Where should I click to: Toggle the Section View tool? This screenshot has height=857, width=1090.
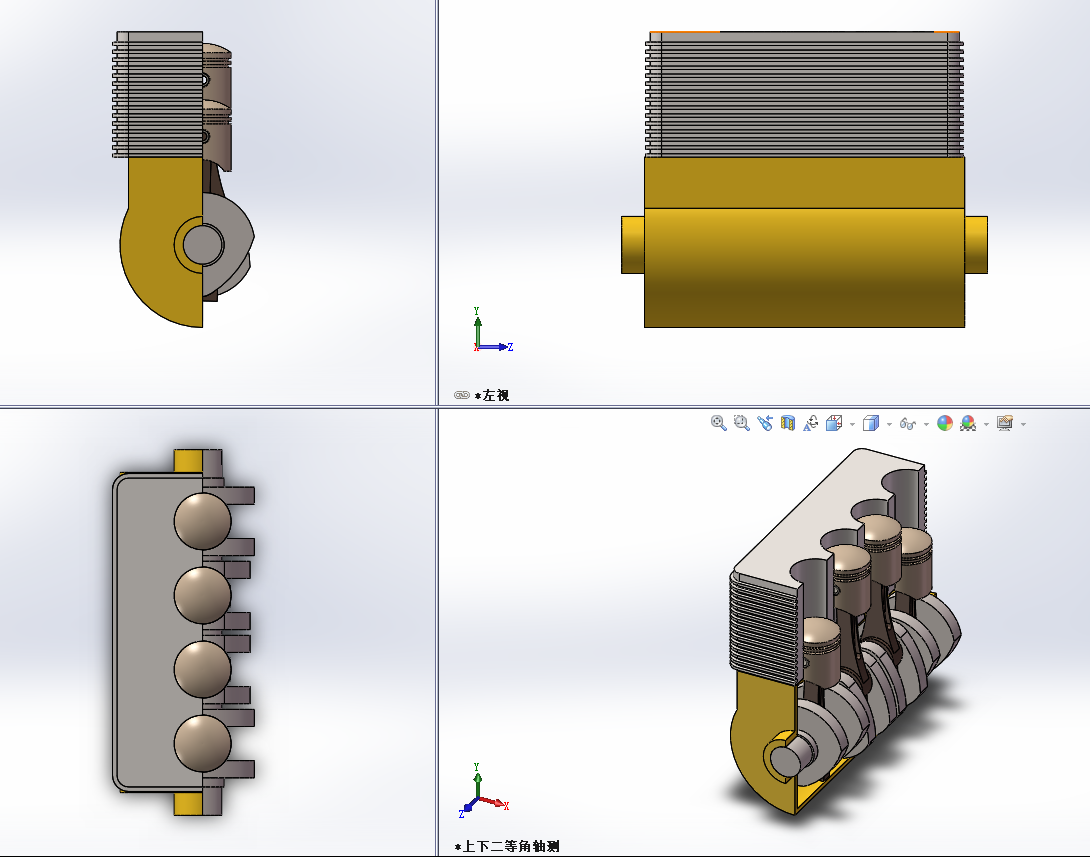[788, 423]
